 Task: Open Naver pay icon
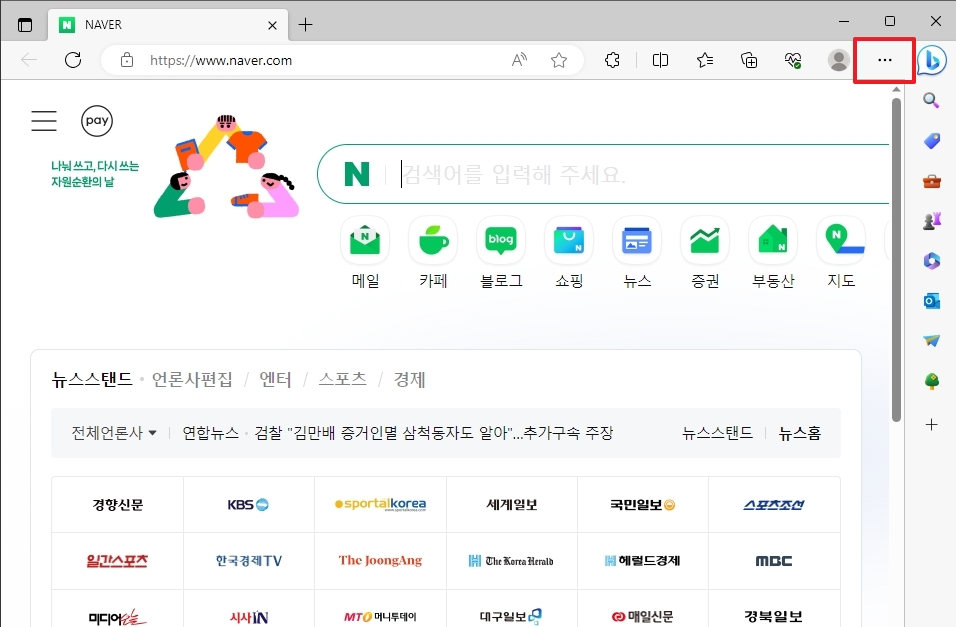pos(97,121)
